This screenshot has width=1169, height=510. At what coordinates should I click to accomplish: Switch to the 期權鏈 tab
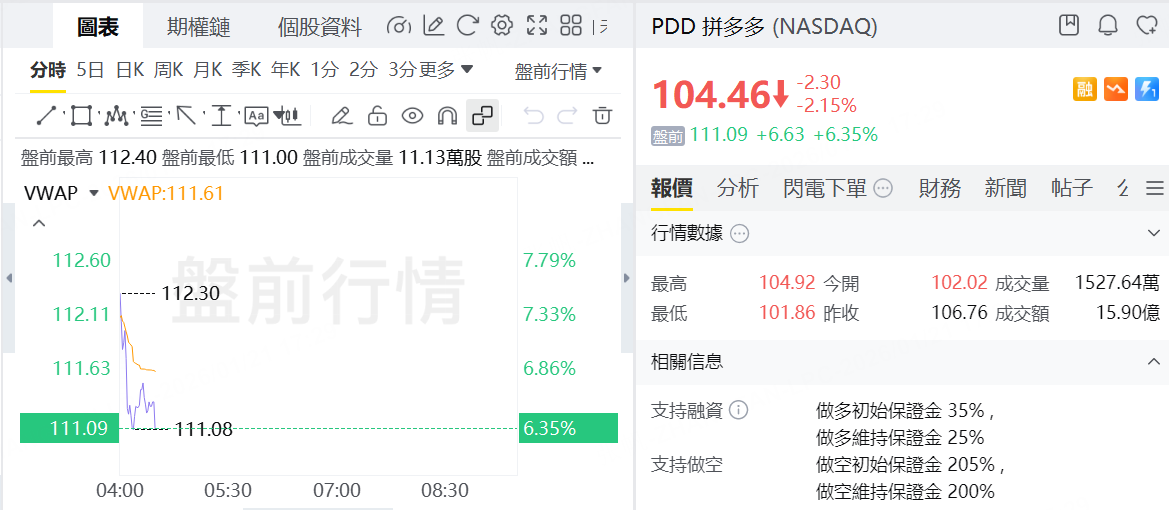coord(198,27)
